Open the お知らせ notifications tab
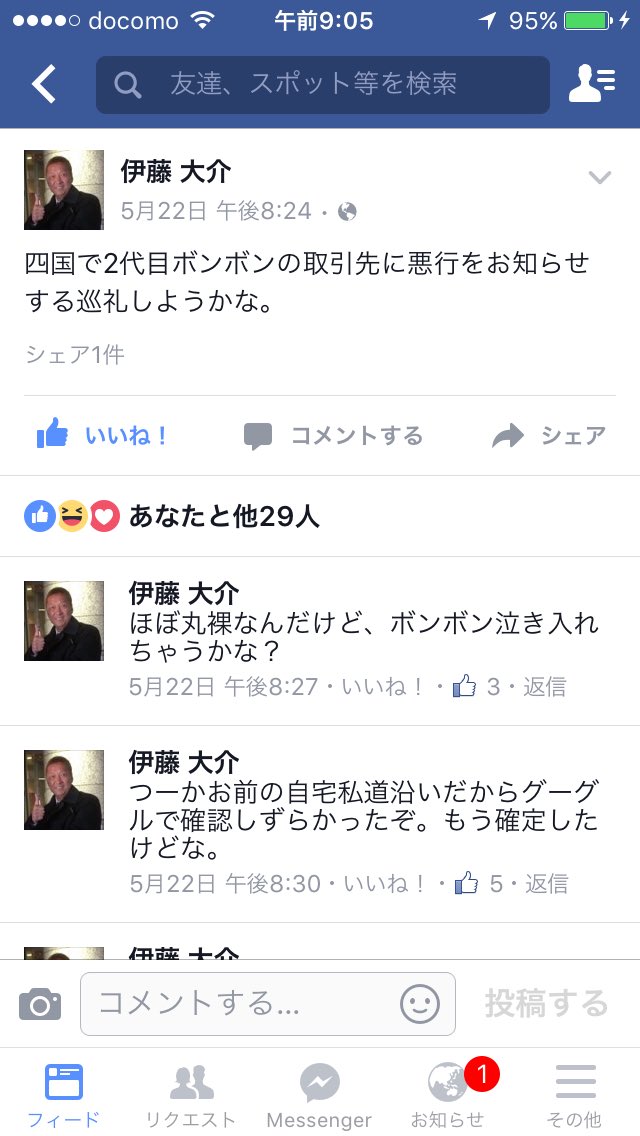 (x=448, y=1095)
